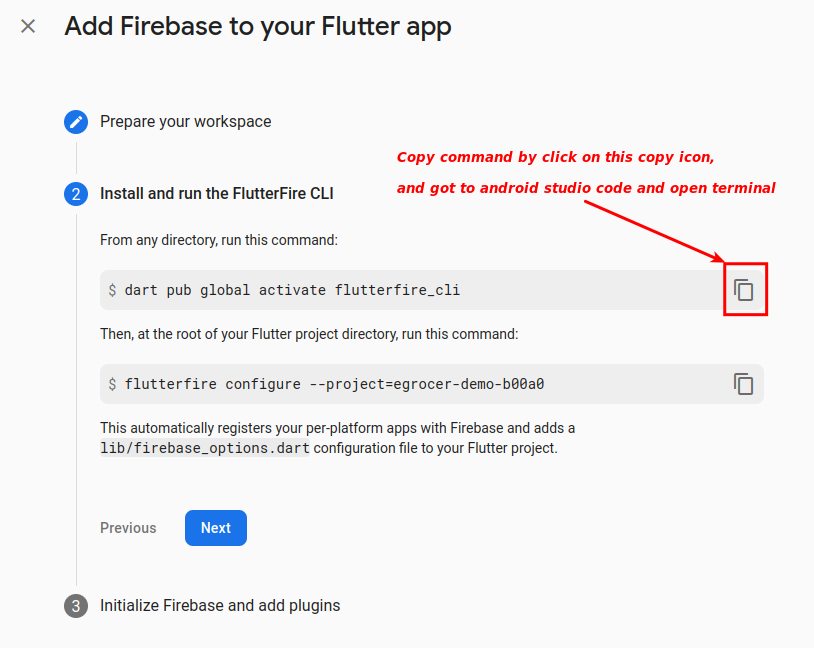Click the dollar prompt before flutterfire command
This screenshot has width=814, height=648.
pos(112,384)
